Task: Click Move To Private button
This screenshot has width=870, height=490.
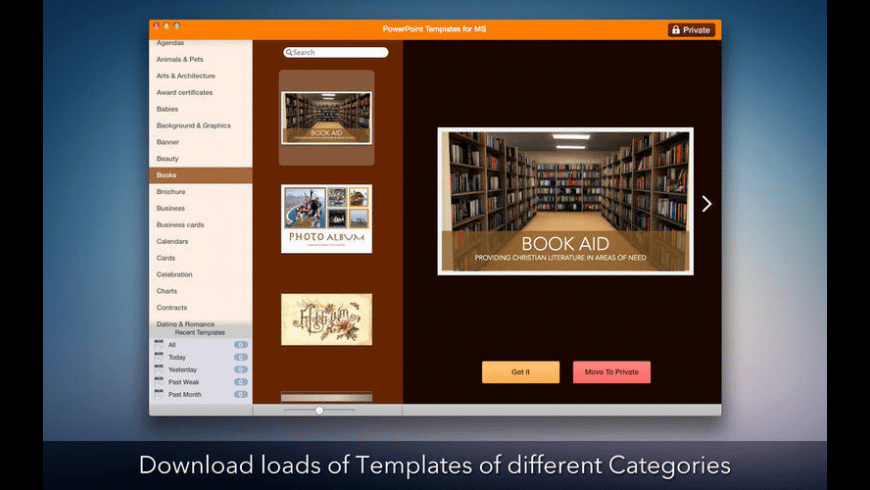Action: pos(611,372)
